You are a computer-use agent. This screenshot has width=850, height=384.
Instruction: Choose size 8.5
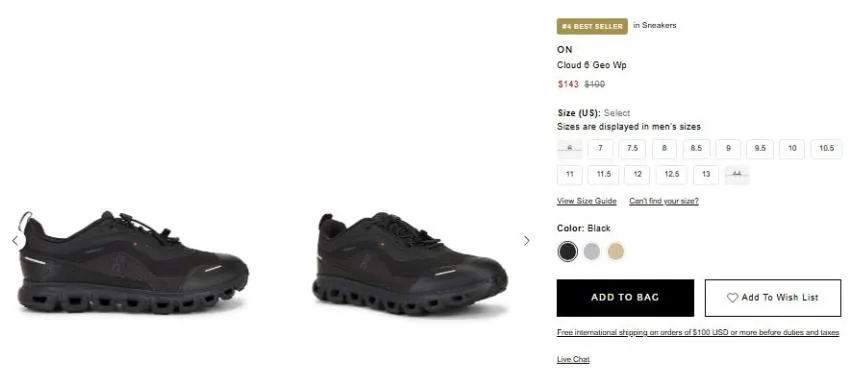point(696,149)
